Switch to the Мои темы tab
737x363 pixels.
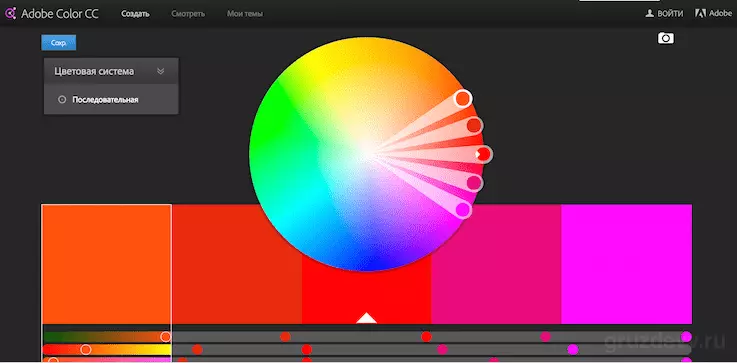245,14
